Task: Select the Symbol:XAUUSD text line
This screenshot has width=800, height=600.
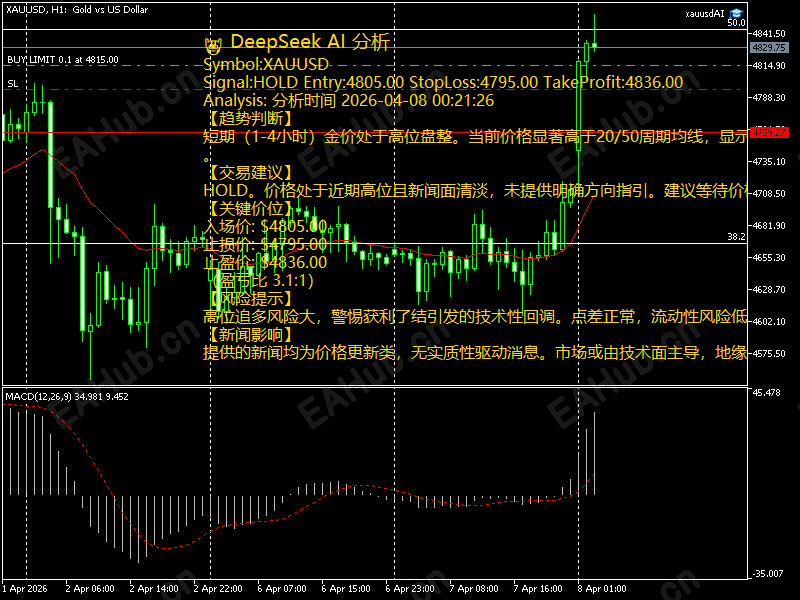Action: (x=266, y=64)
